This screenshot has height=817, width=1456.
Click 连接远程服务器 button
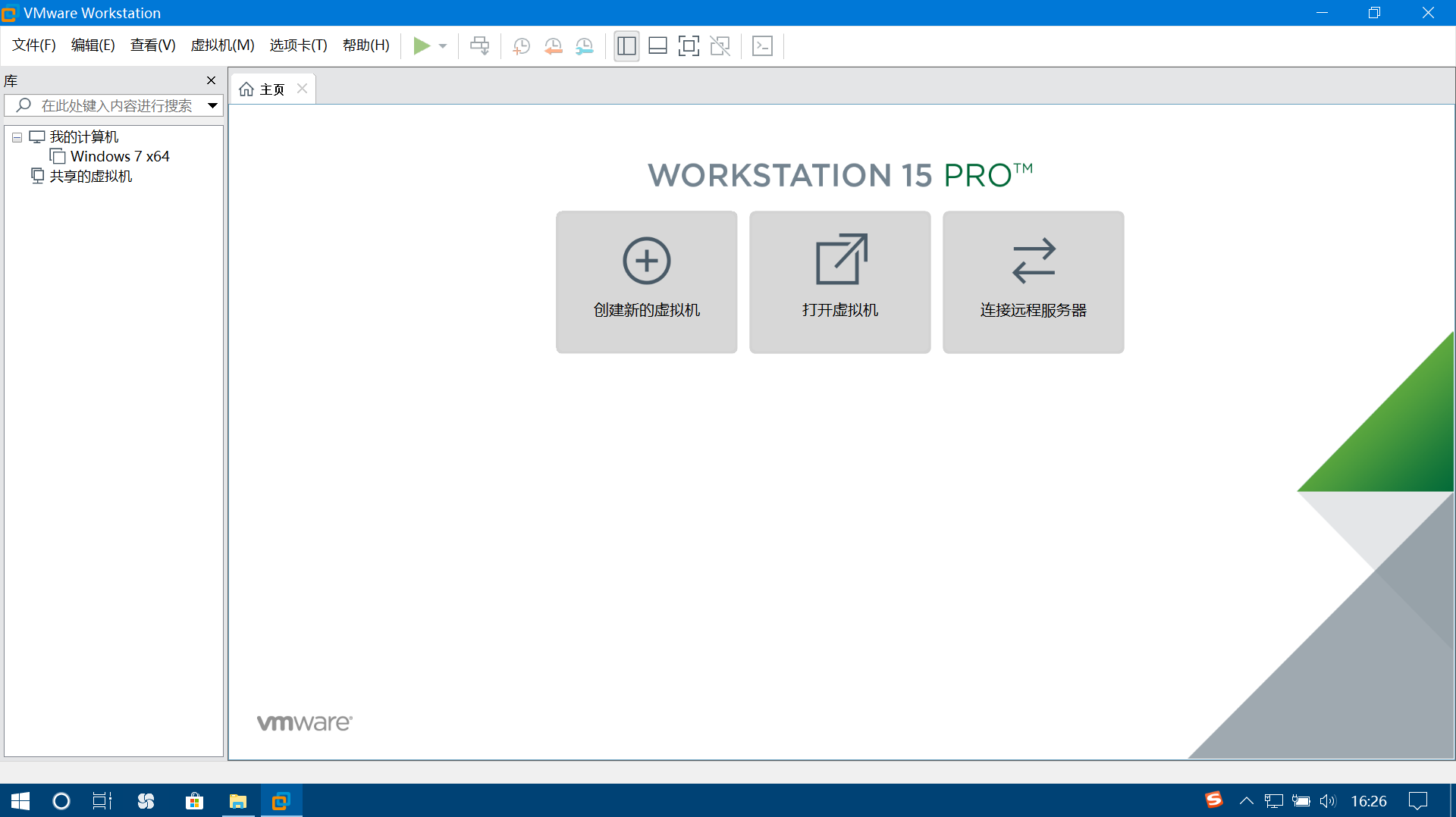[1033, 282]
